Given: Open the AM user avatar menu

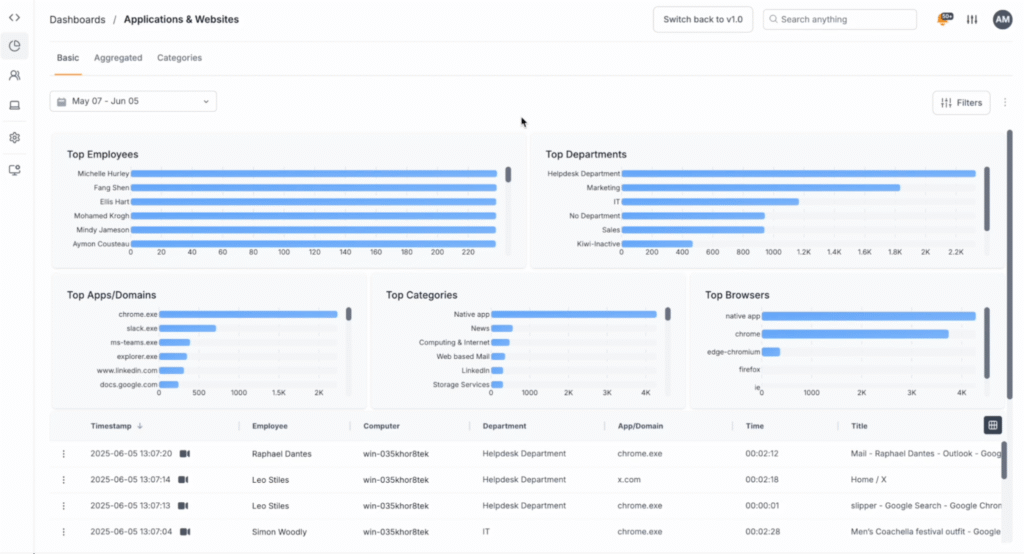Looking at the screenshot, I should [x=1002, y=20].
